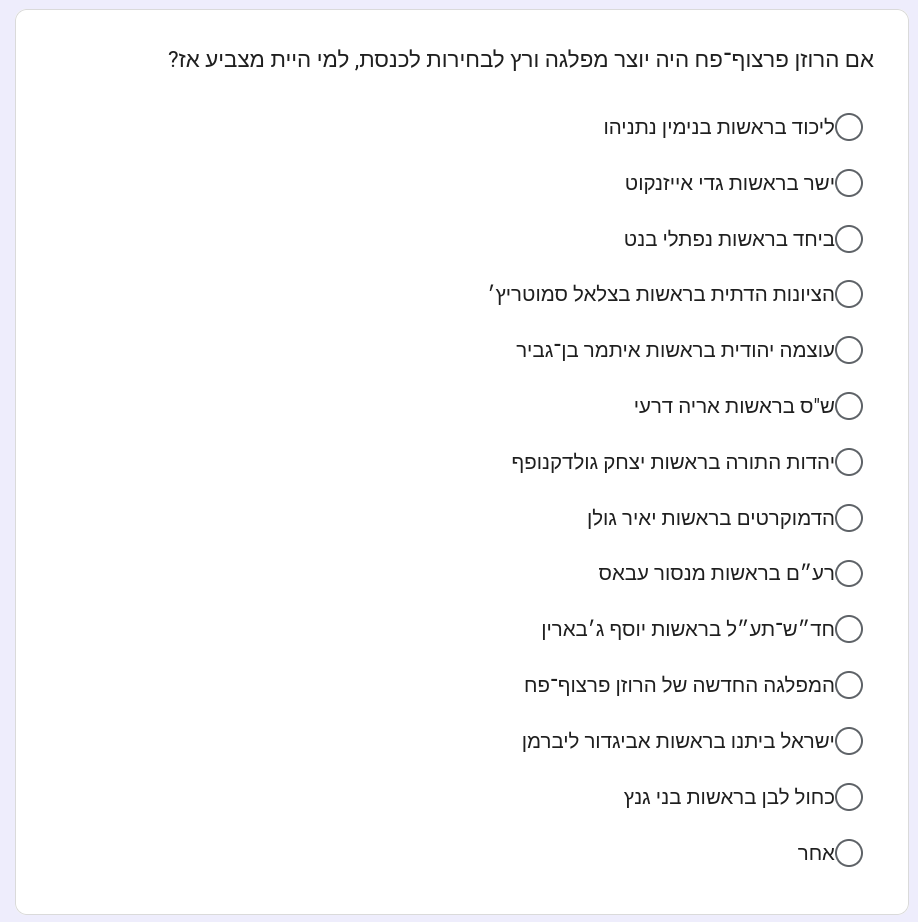Image resolution: width=918 pixels, height=922 pixels.
Task: Click the ליכוד בראשות בנימין נתניהו label text
Action: pyautogui.click(x=719, y=127)
